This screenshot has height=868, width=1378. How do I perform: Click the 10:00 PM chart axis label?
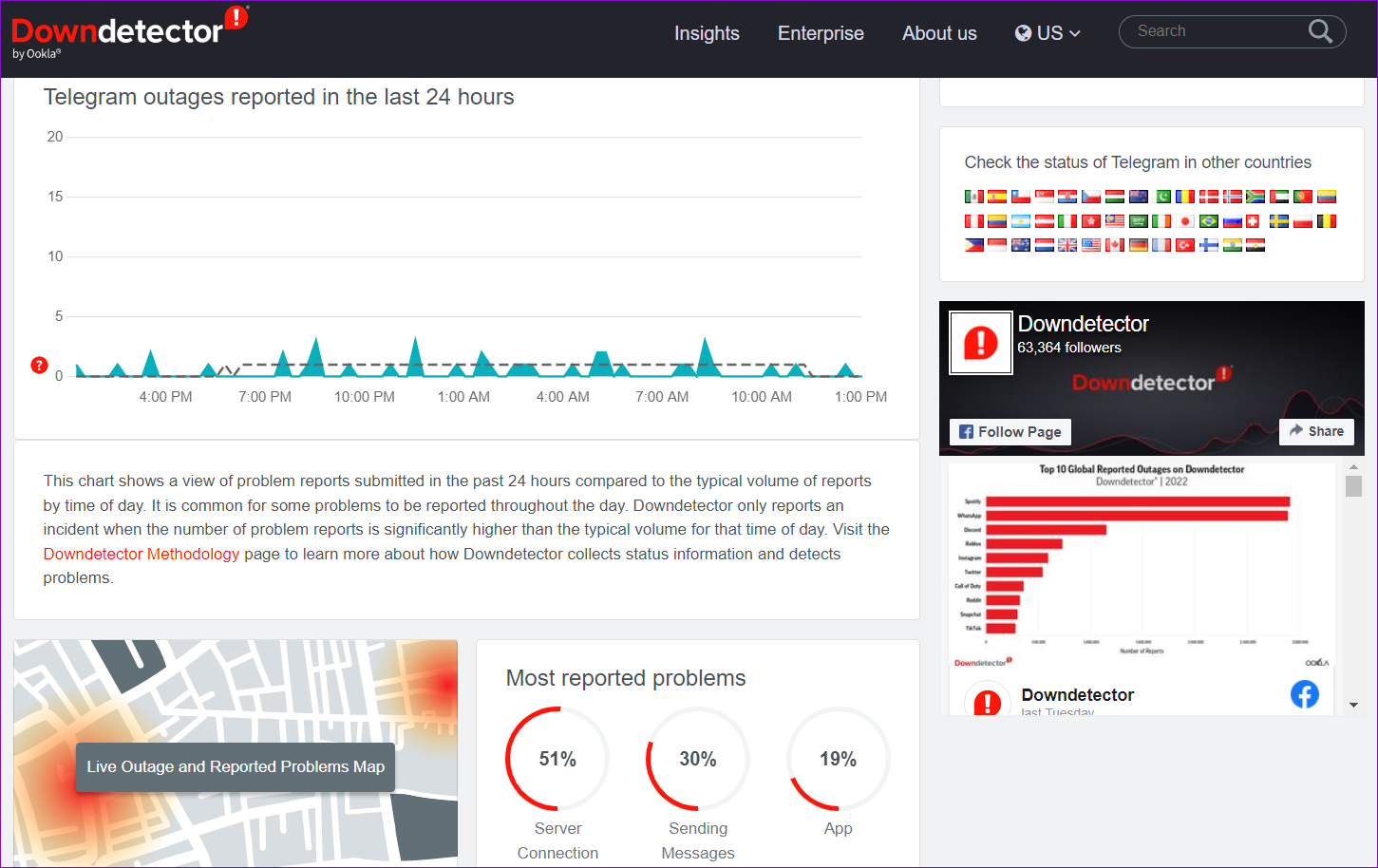(365, 397)
